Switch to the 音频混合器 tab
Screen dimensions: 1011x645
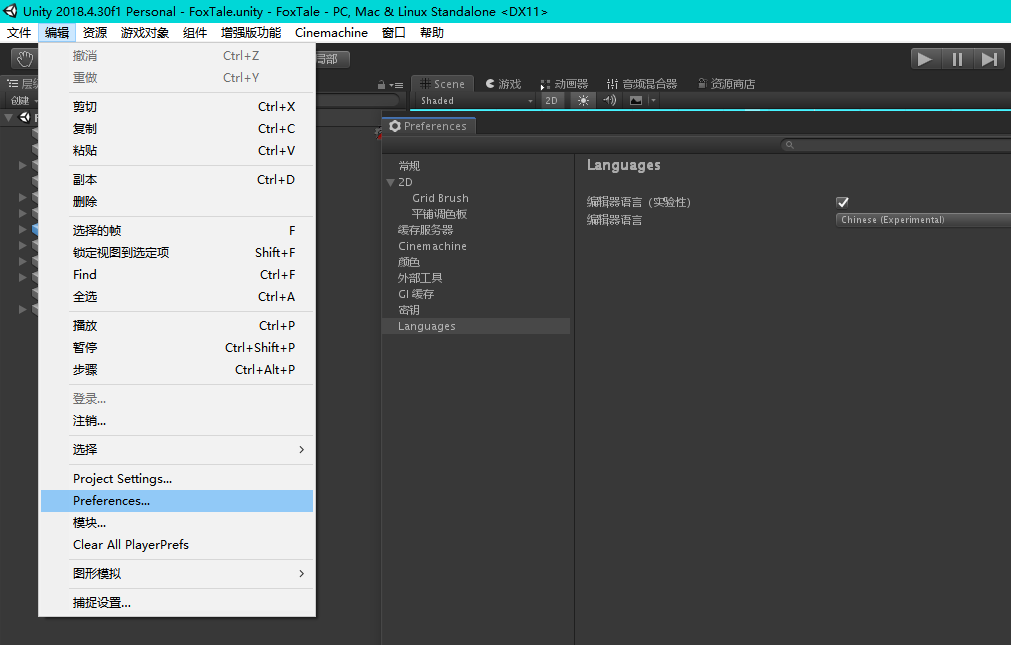(642, 84)
